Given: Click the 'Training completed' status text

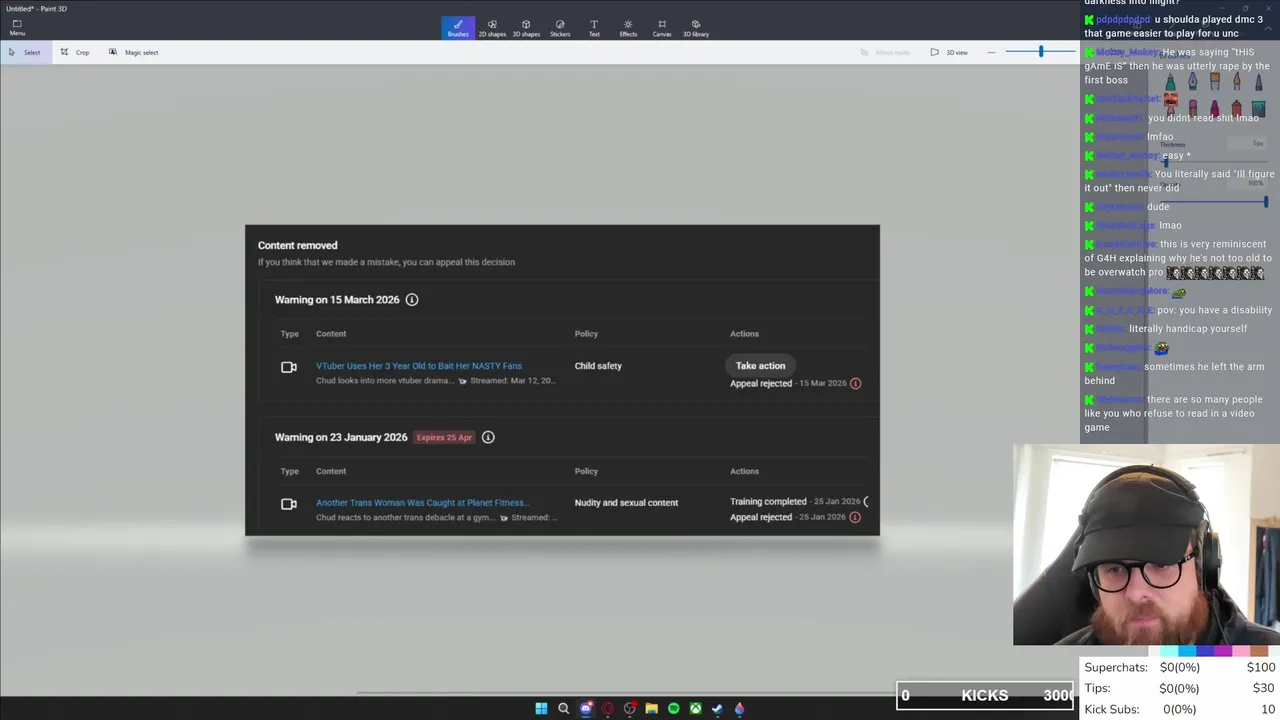Looking at the screenshot, I should click(768, 502).
